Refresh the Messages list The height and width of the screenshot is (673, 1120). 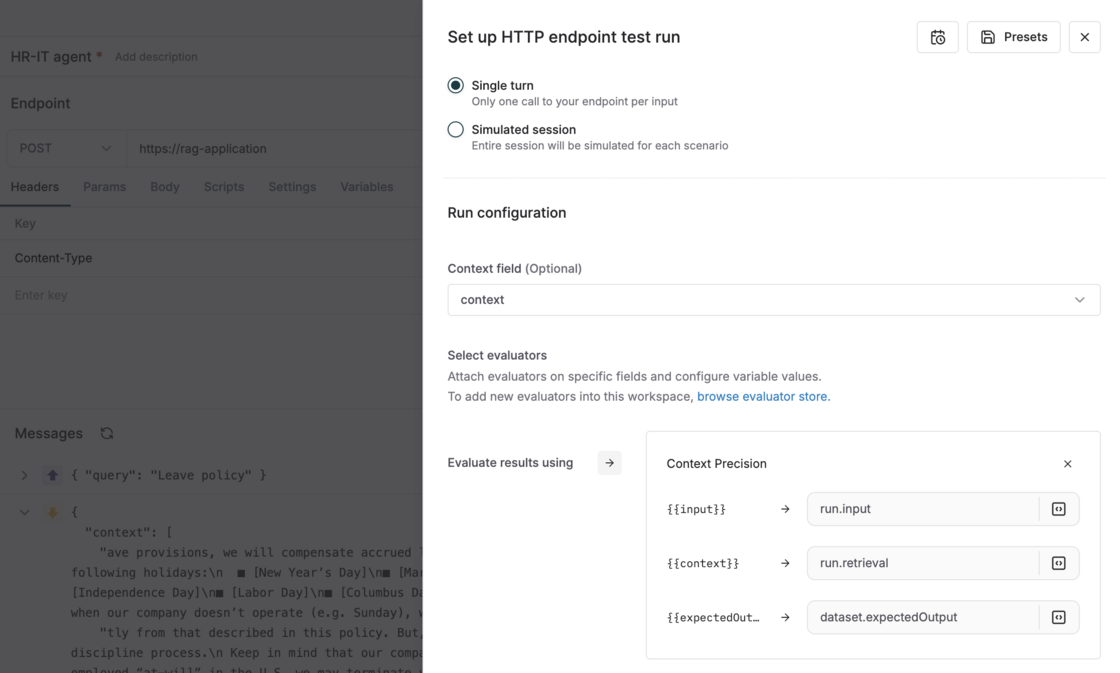coord(107,433)
